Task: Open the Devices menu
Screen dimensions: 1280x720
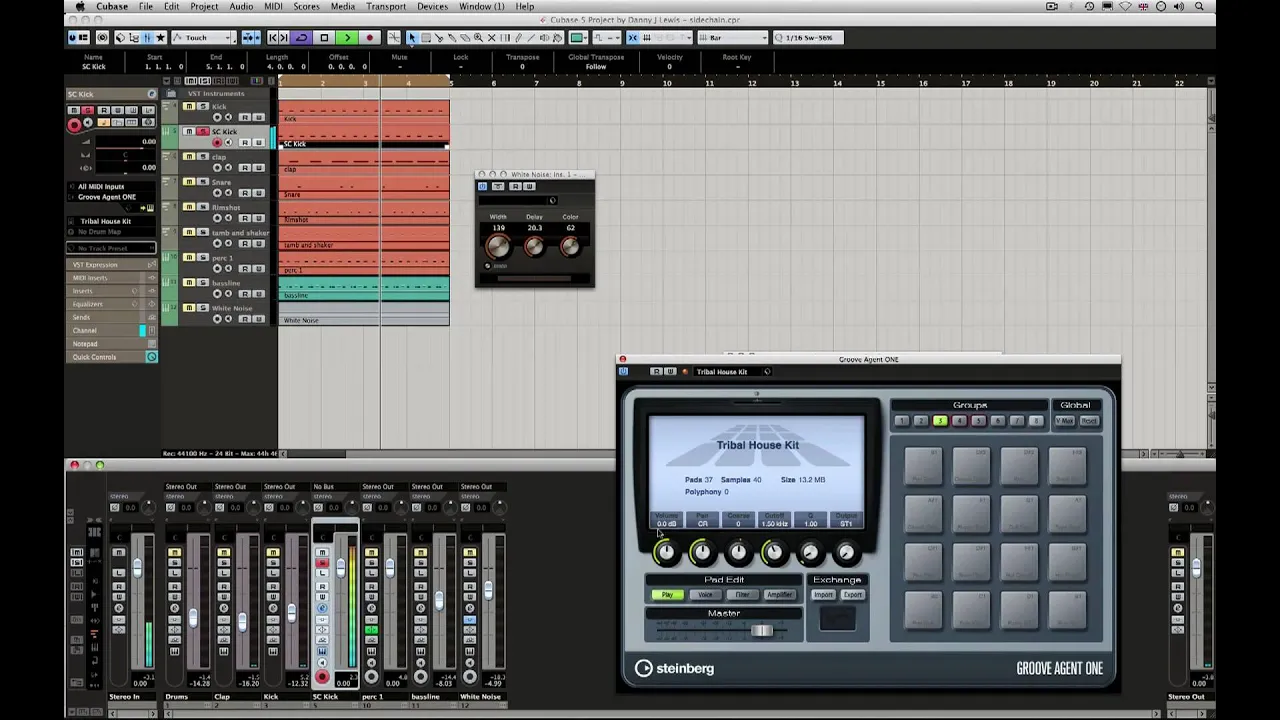Action: click(432, 6)
